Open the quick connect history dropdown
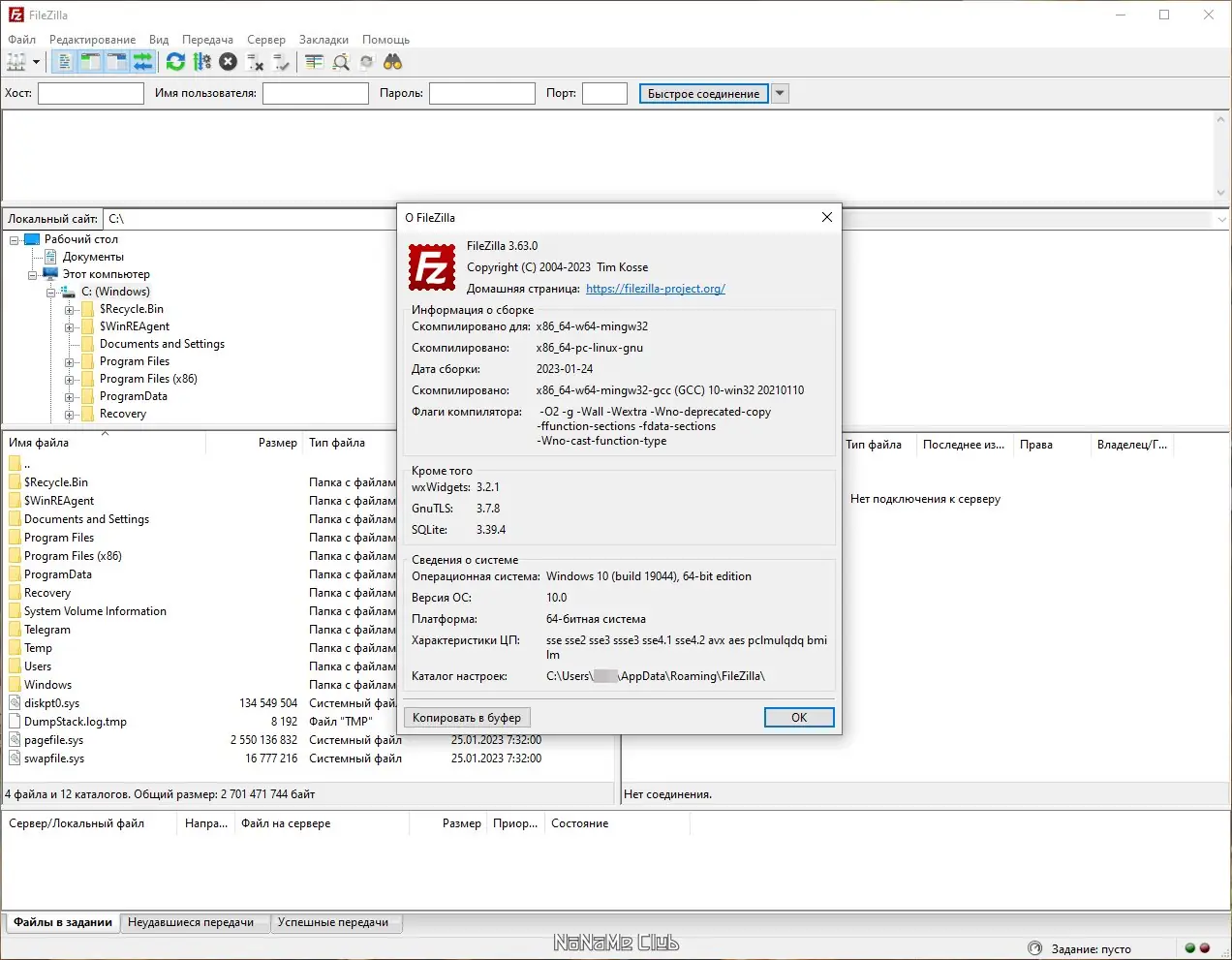 pyautogui.click(x=781, y=93)
